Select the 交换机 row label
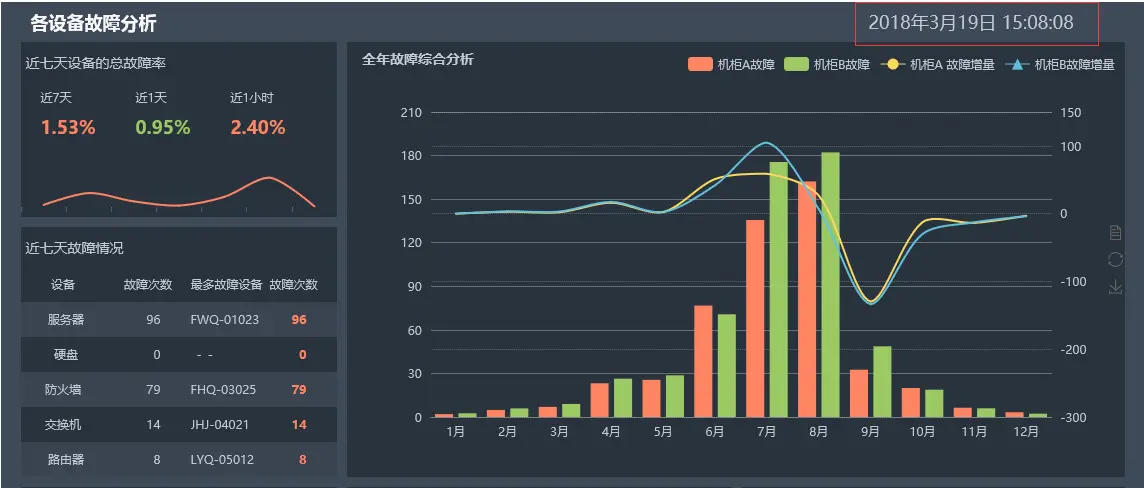1144x488 pixels. 63,425
